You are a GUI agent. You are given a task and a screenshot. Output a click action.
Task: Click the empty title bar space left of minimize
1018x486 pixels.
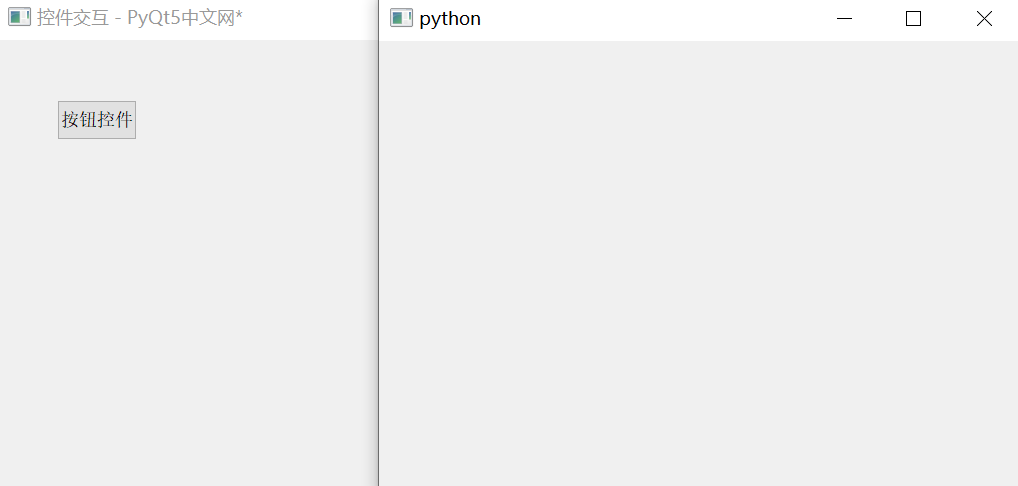click(650, 18)
